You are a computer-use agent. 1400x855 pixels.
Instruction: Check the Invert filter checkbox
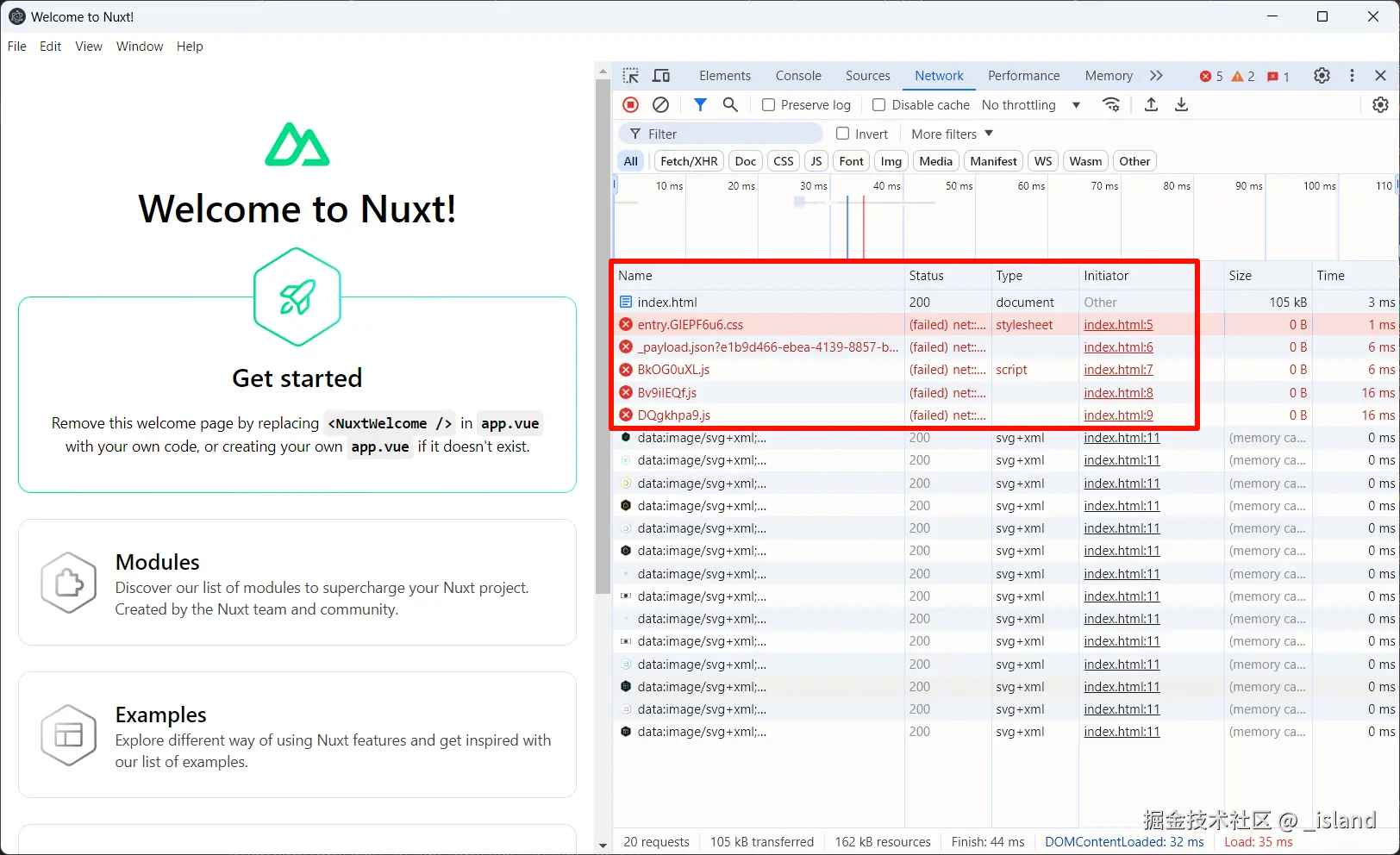point(843,134)
